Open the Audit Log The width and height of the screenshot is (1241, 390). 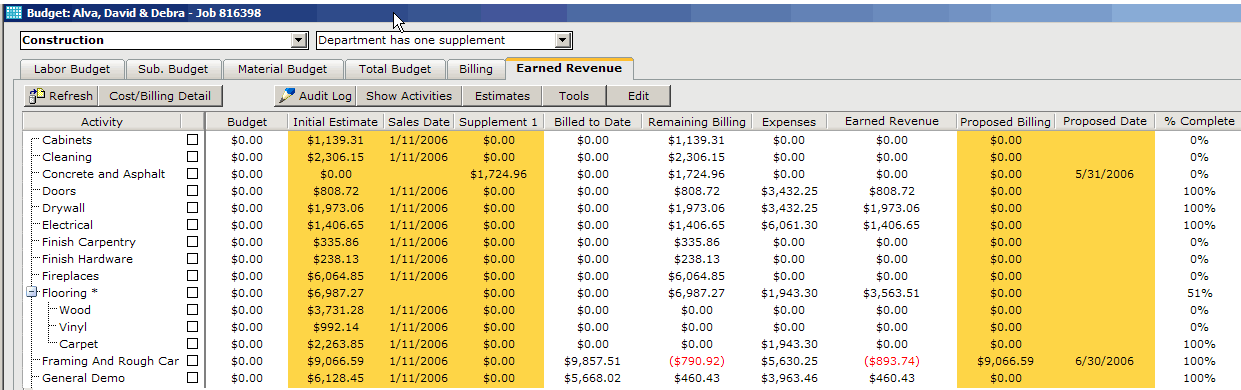click(x=316, y=96)
